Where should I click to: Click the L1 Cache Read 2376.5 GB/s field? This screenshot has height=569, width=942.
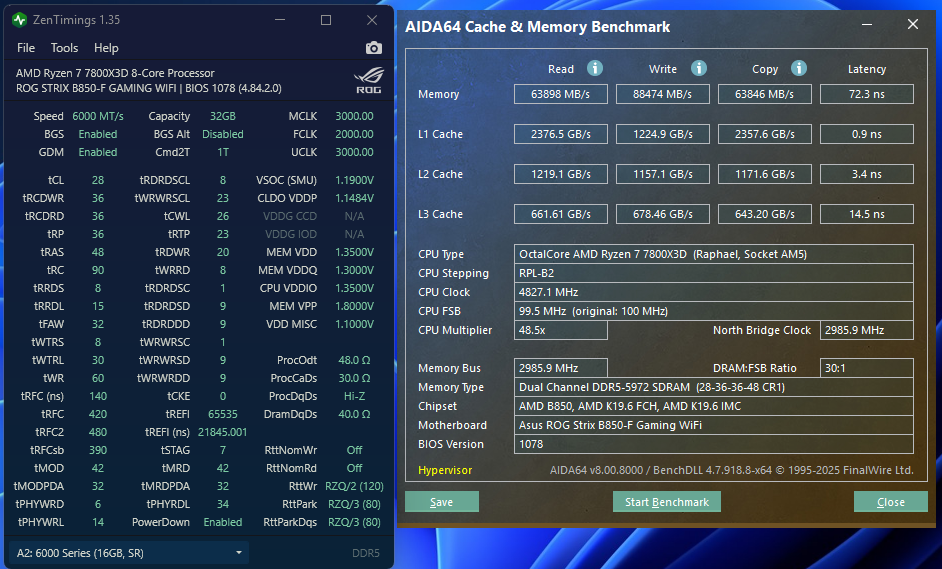click(x=561, y=134)
